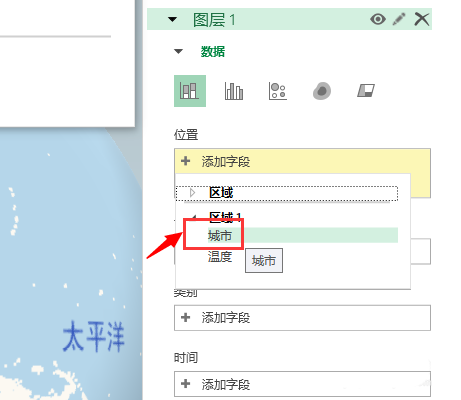Select the region chart type
The height and width of the screenshot is (400, 461).
point(366,91)
